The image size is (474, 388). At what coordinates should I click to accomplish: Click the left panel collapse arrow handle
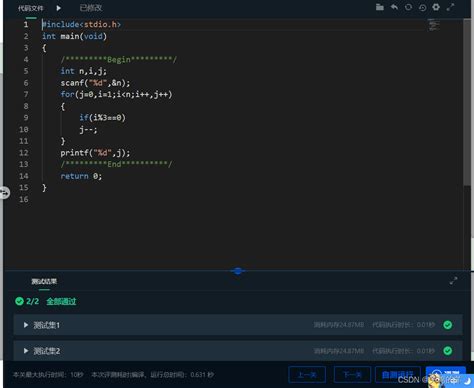pos(5,193)
